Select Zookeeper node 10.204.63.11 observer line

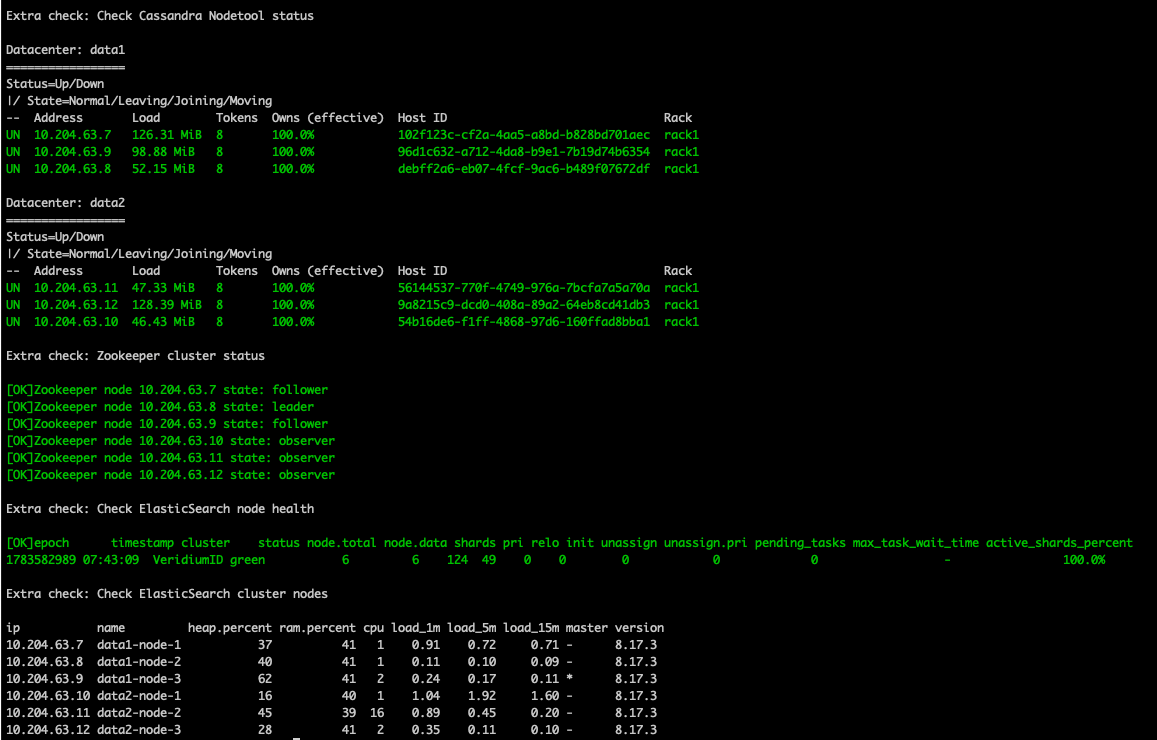(x=170, y=457)
